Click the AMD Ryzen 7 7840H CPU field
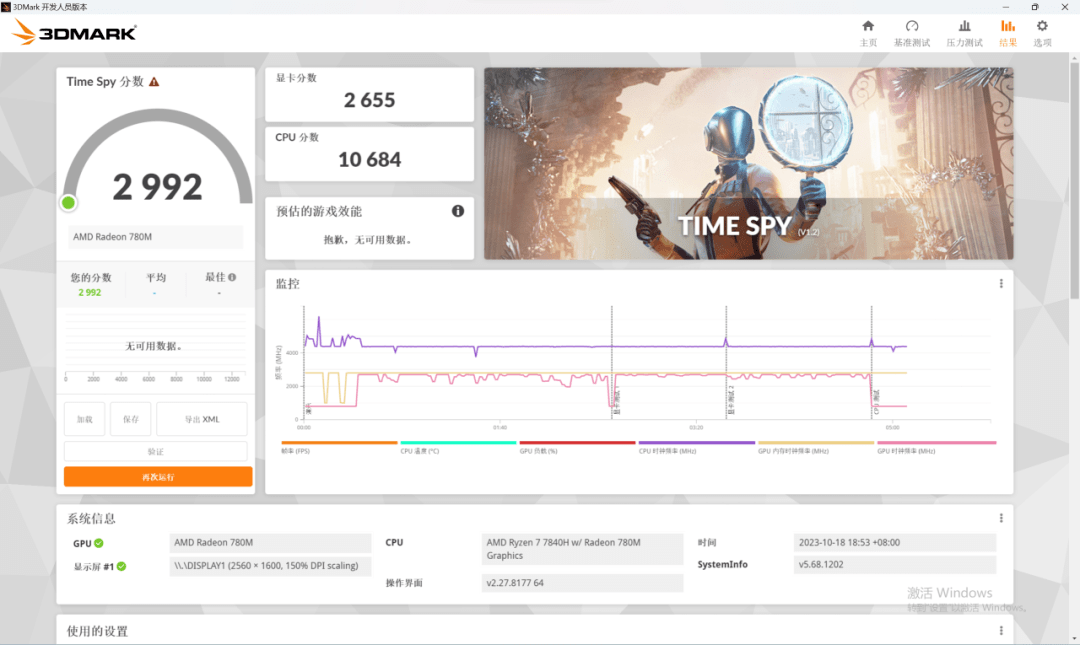The height and width of the screenshot is (645, 1080). 582,549
